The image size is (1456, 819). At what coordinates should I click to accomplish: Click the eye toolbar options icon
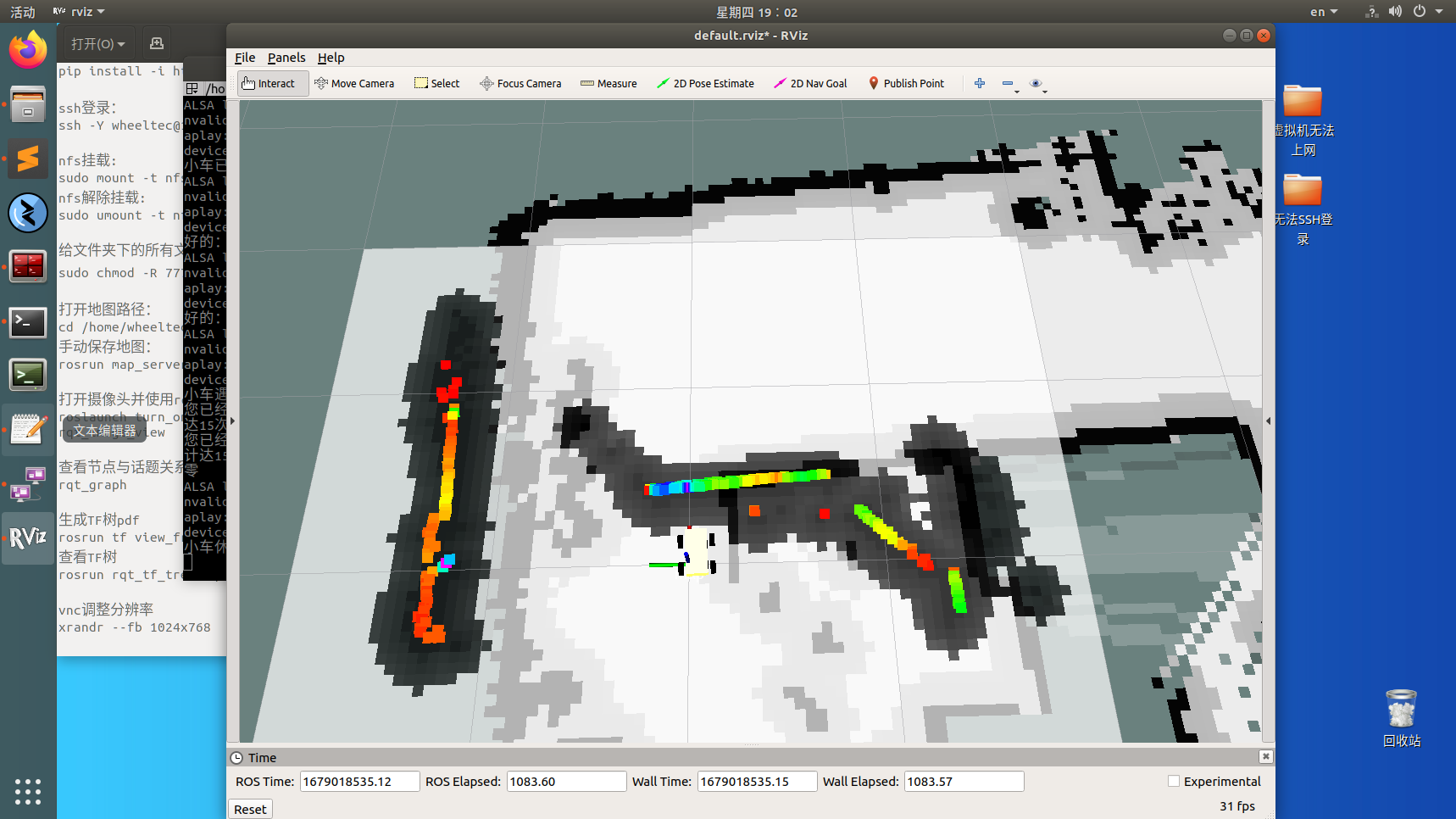tap(1035, 83)
